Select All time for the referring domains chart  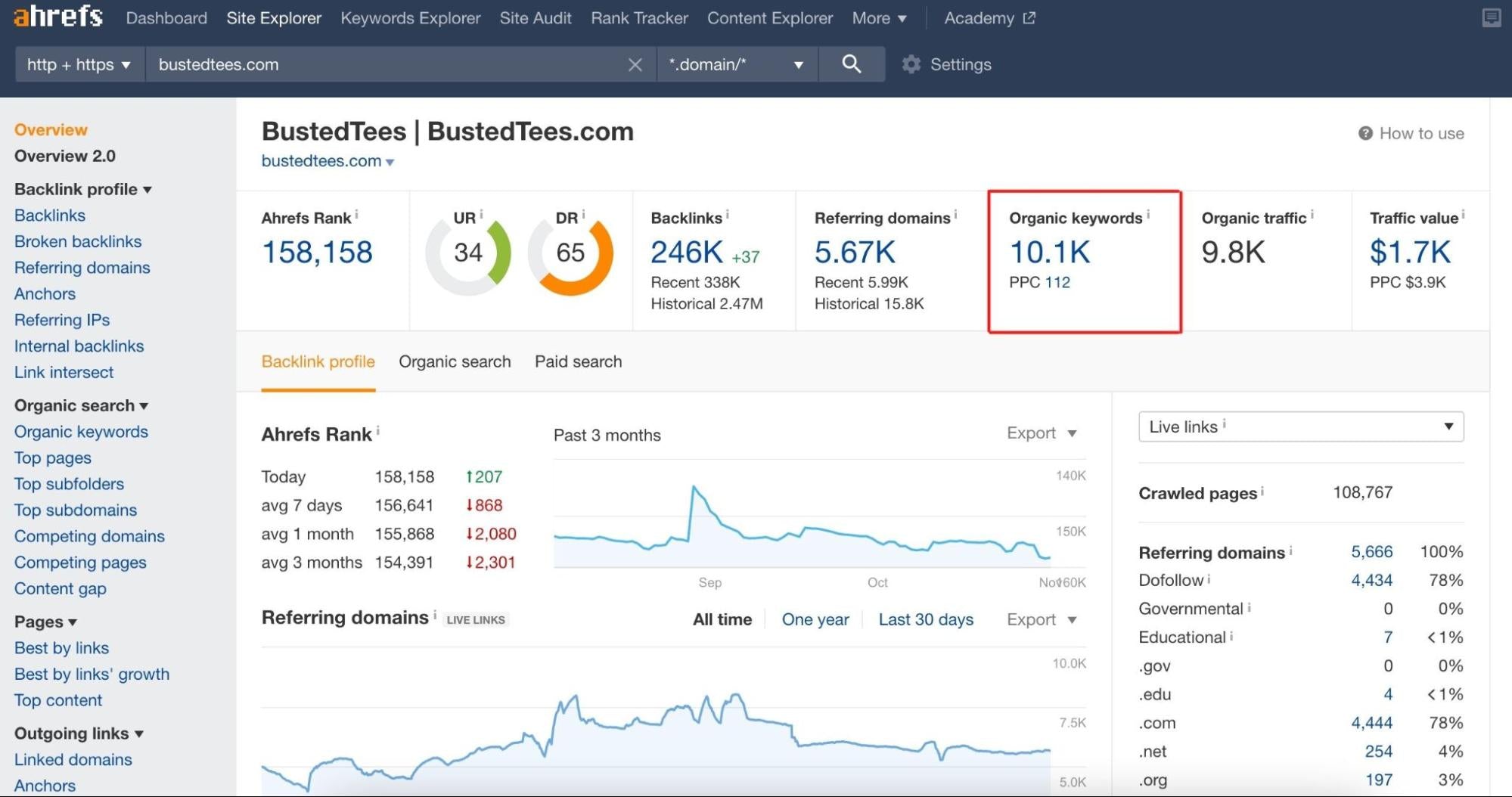[722, 619]
